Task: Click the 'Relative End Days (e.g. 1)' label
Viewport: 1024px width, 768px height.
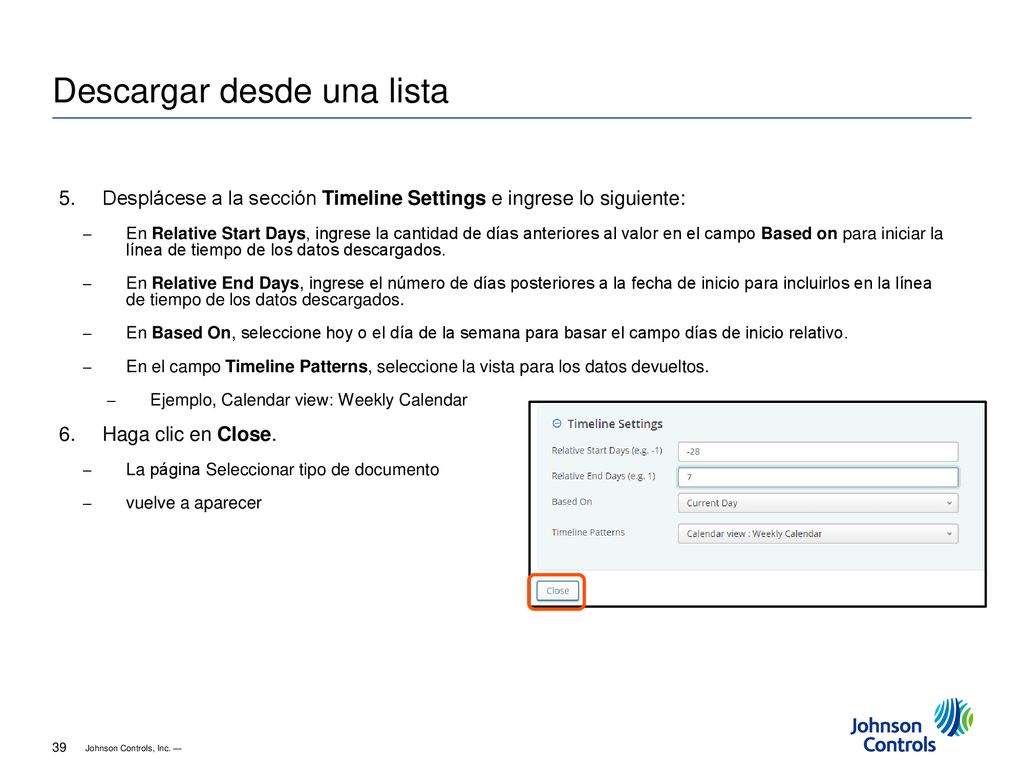Action: click(603, 476)
